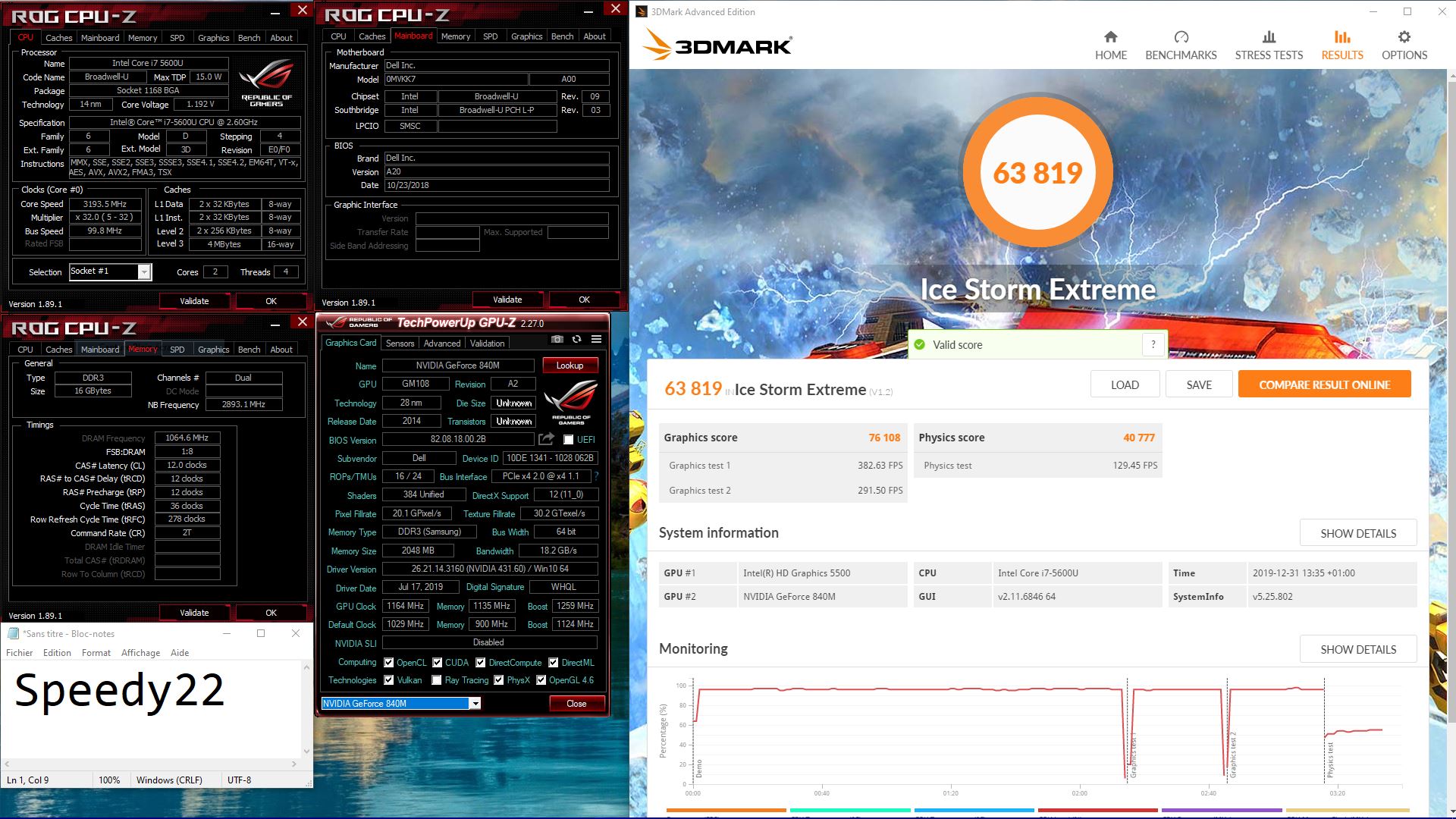
Task: Click the Bus Interface question mark
Action: [596, 476]
